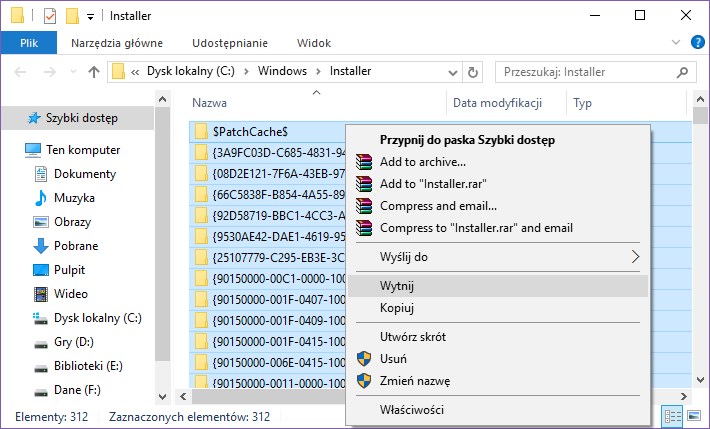This screenshot has height=429, width=710.
Task: Open the Udostępnianie ribbon tab
Action: point(230,43)
